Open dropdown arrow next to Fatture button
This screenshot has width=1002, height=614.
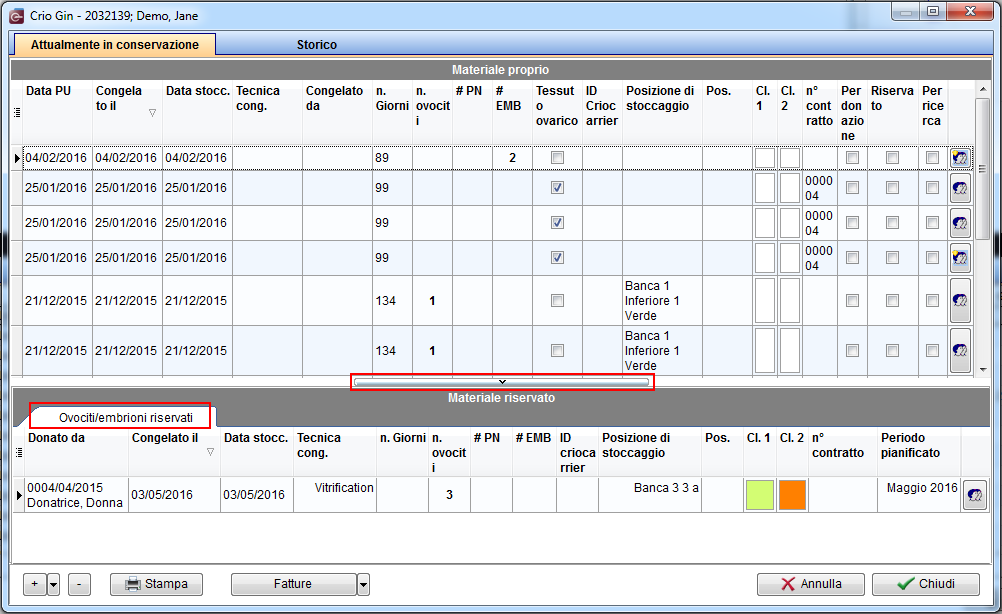click(x=363, y=584)
